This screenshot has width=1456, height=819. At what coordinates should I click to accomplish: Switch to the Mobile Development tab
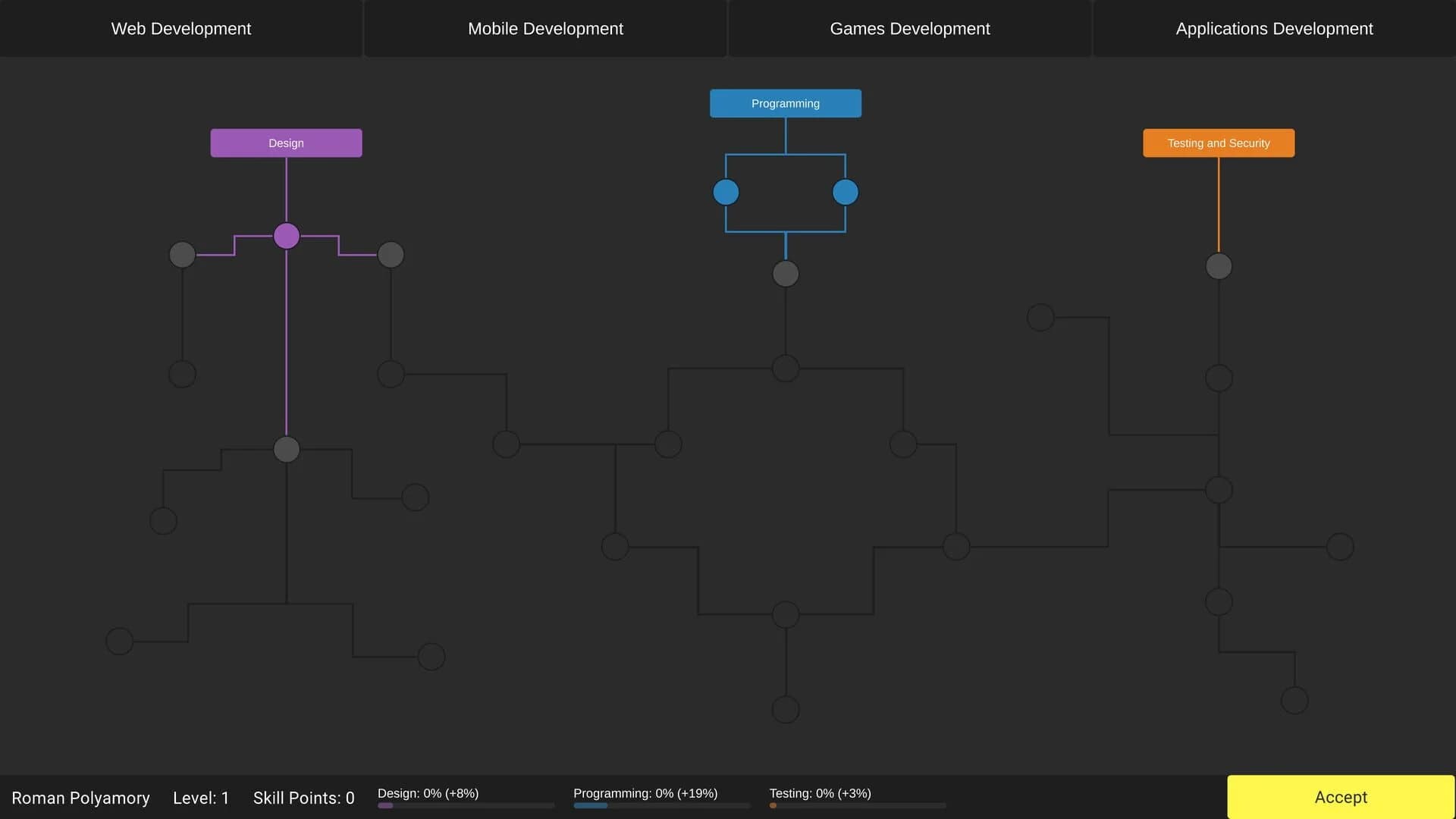pyautogui.click(x=545, y=28)
